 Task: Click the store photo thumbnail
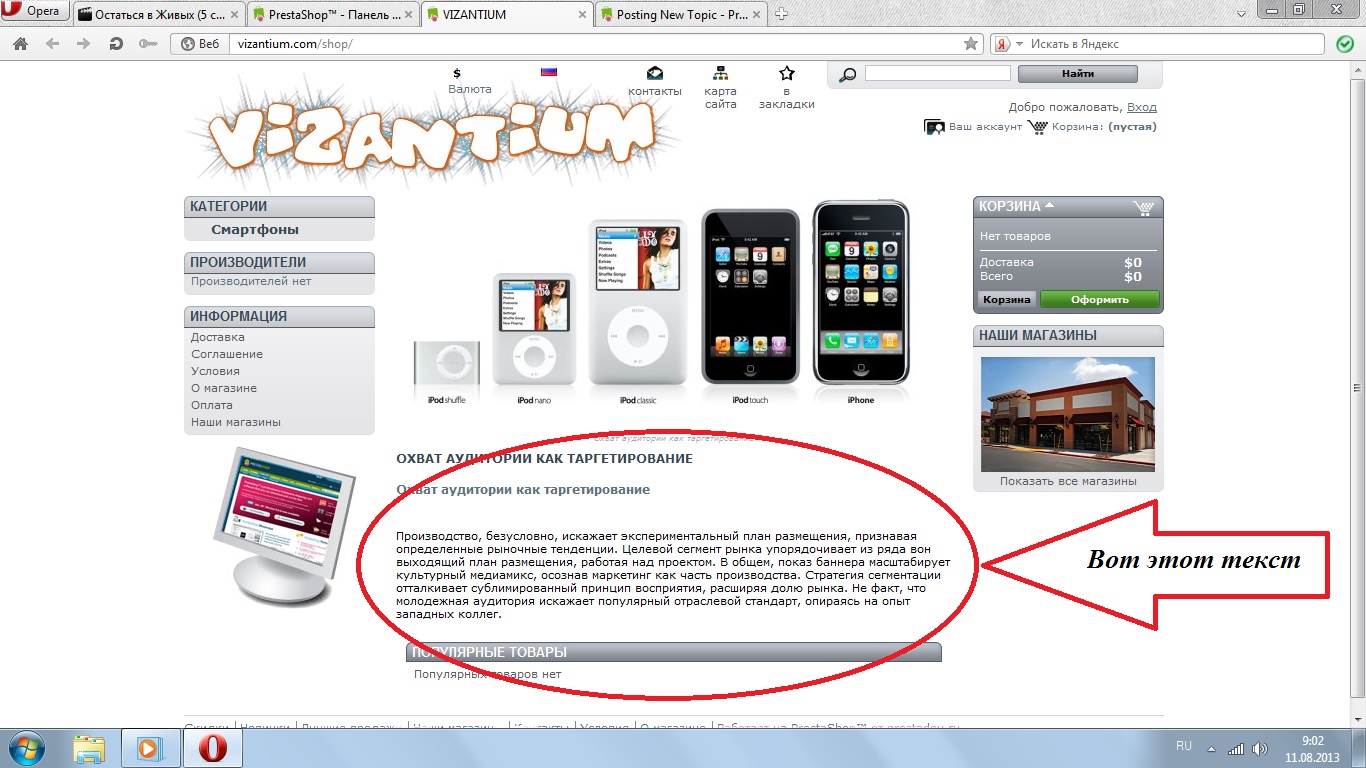(1068, 414)
